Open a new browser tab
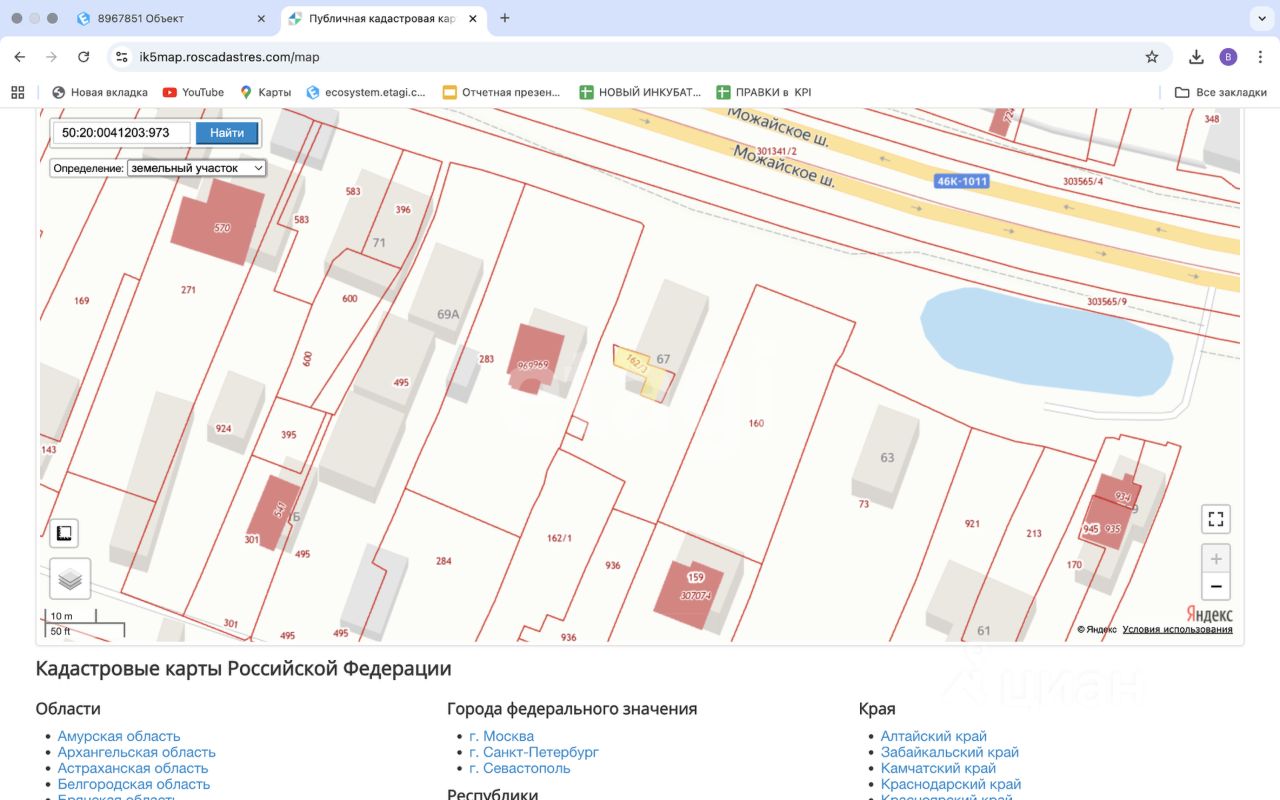Viewport: 1280px width, 800px height. click(x=505, y=18)
